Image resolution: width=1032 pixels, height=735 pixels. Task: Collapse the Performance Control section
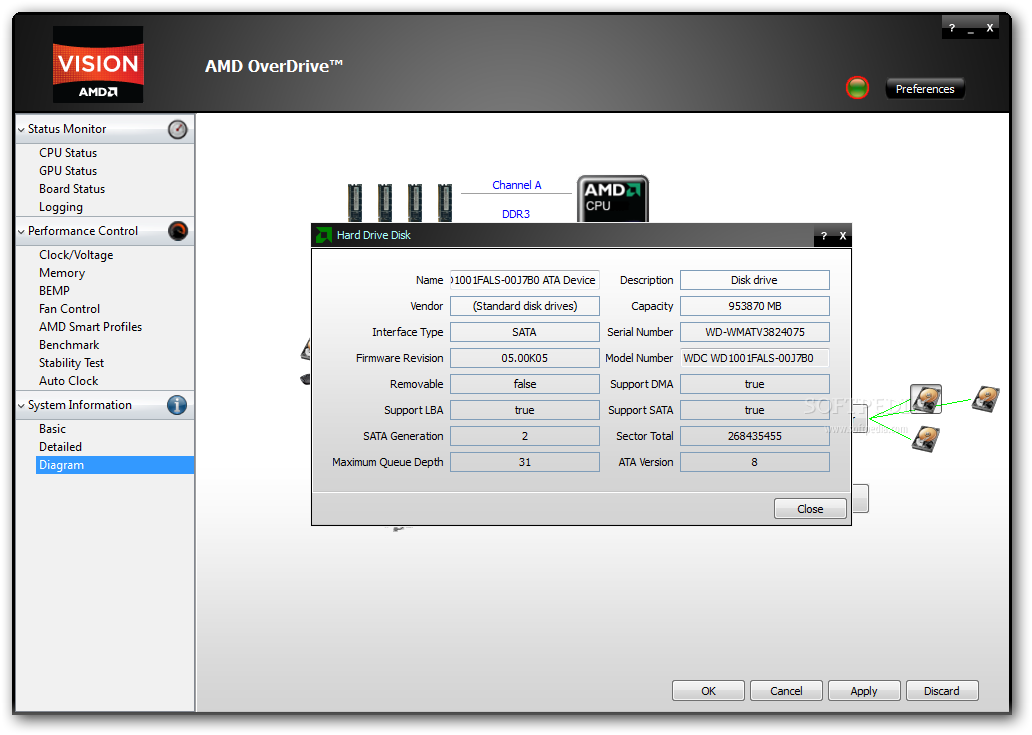pyautogui.click(x=22, y=232)
